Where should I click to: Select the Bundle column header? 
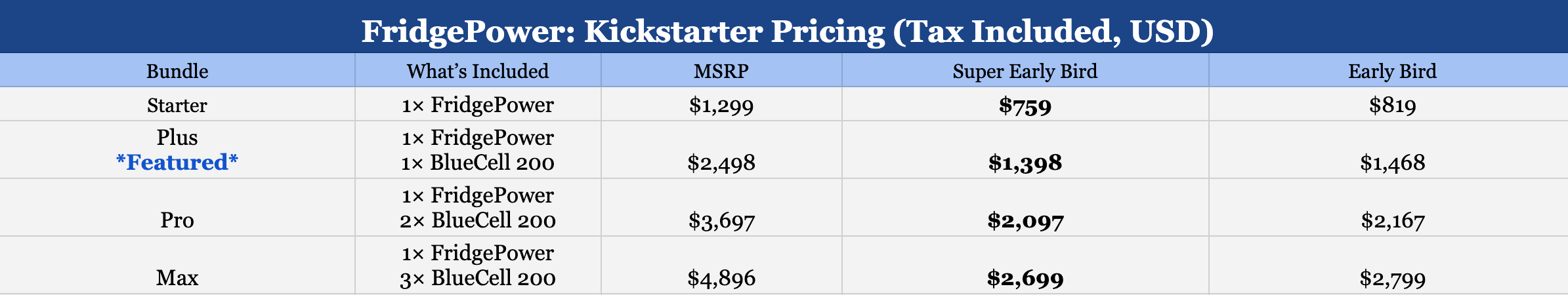[x=177, y=71]
